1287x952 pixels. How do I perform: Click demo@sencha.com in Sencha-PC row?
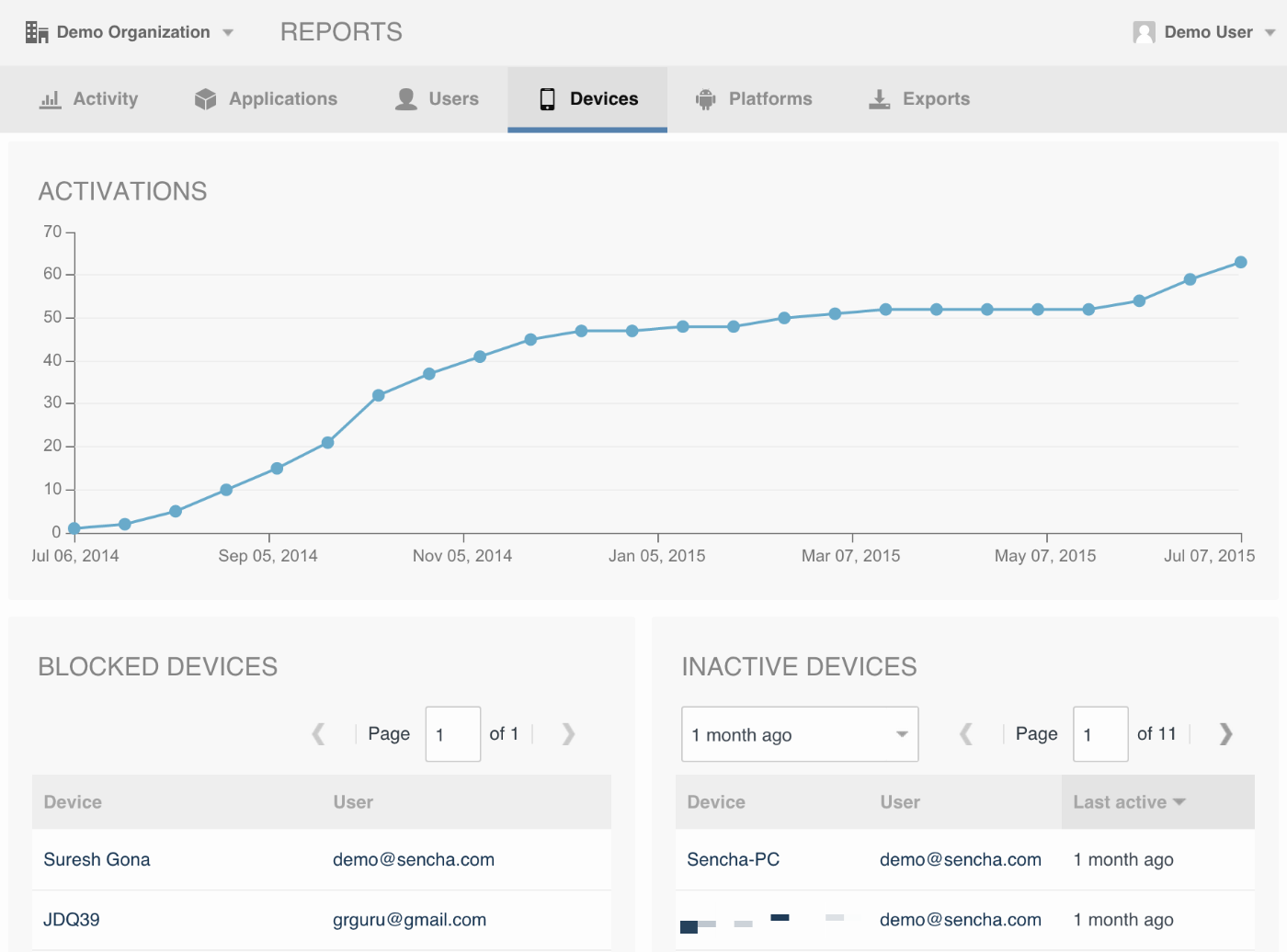961,860
